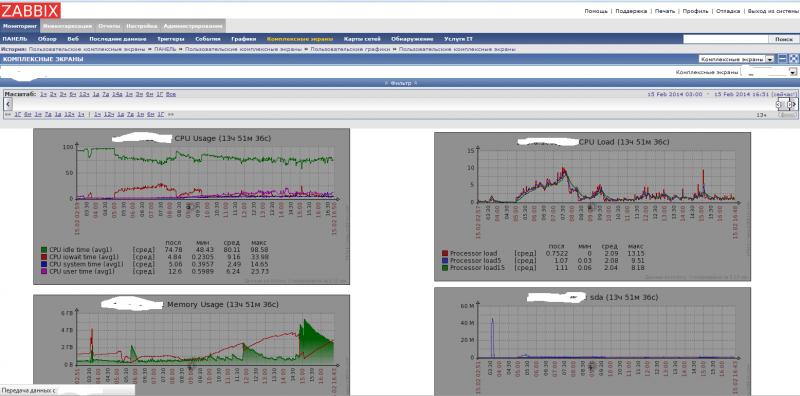The image size is (800, 396).
Task: Click the left arrow of time scrollbar
Action: click(8, 105)
